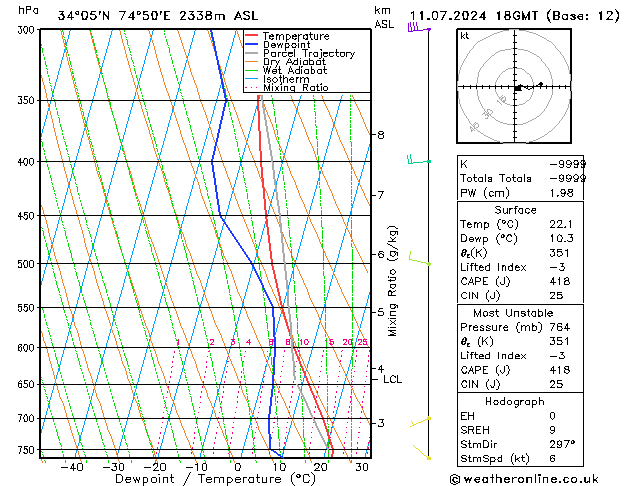Click the -40 temperature axis label
The height and width of the screenshot is (486, 629).
pyautogui.click(x=72, y=467)
